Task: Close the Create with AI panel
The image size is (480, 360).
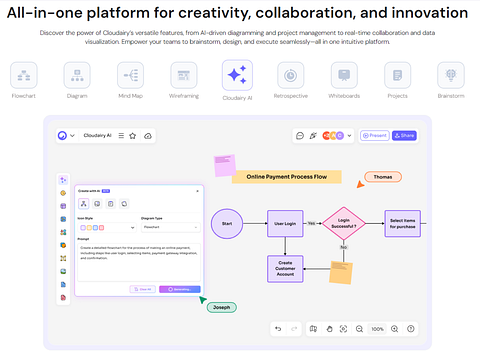Action: click(197, 191)
